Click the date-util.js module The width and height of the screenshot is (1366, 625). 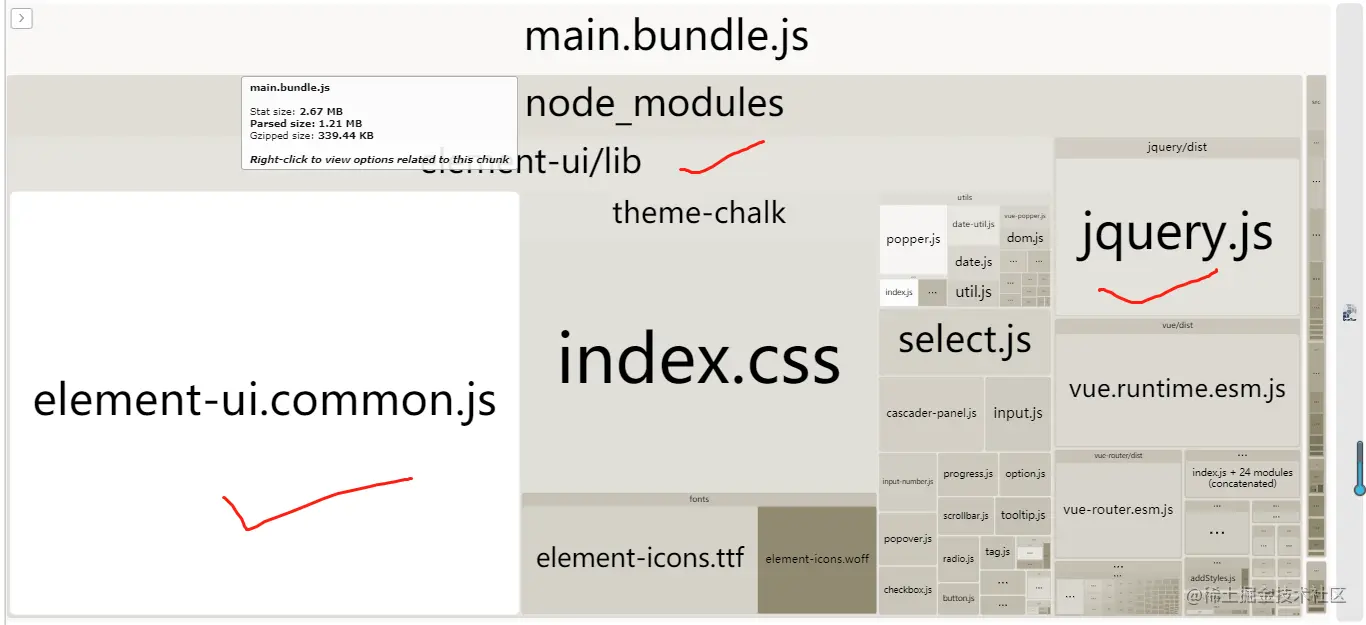click(973, 225)
